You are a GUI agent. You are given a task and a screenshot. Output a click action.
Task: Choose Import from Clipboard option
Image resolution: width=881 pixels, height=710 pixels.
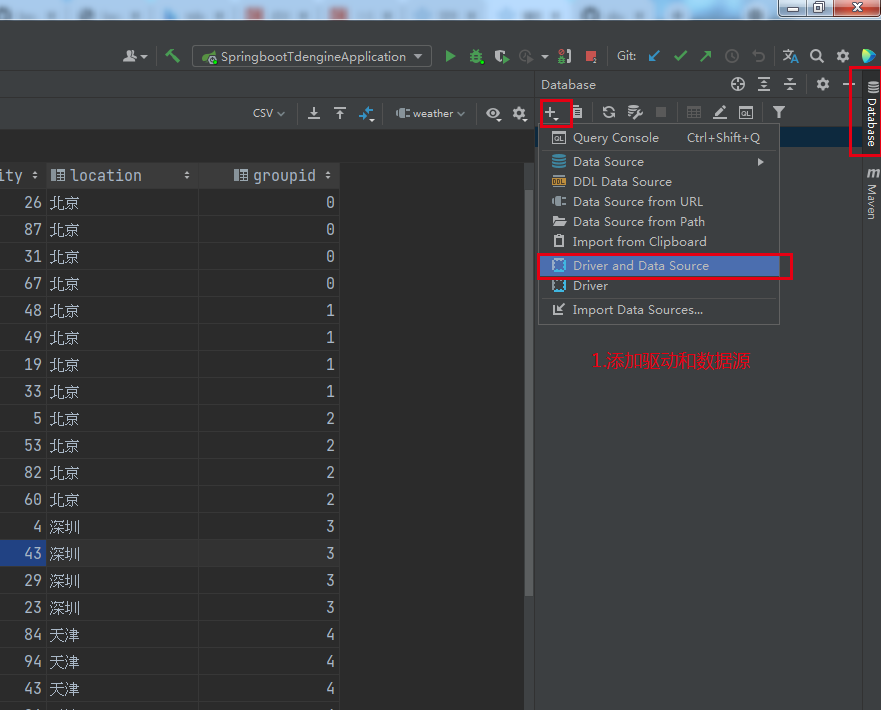(x=640, y=241)
